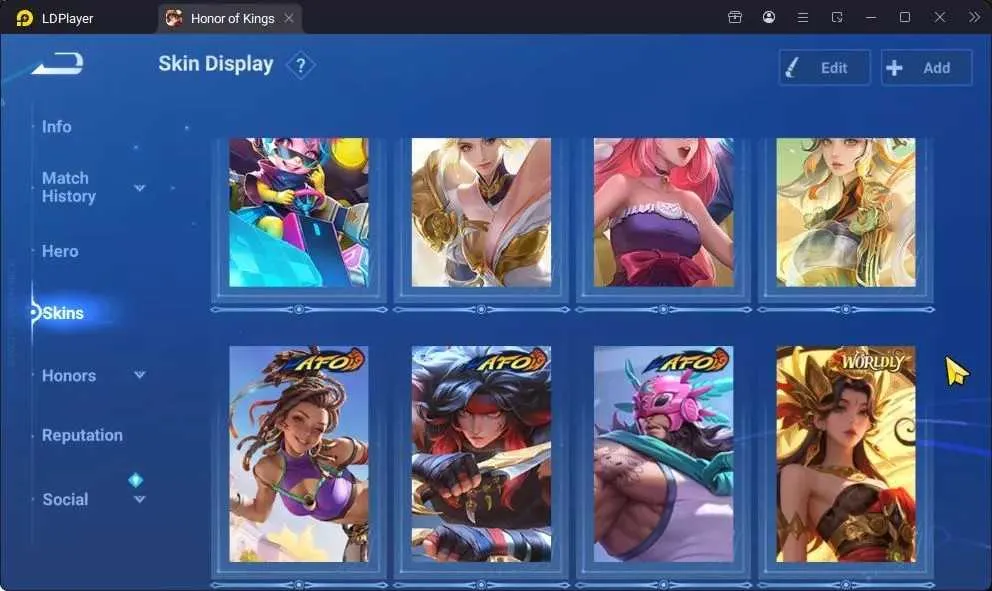Select the AFO dreadlocks purple bikini skin
The image size is (992, 591).
pos(299,454)
